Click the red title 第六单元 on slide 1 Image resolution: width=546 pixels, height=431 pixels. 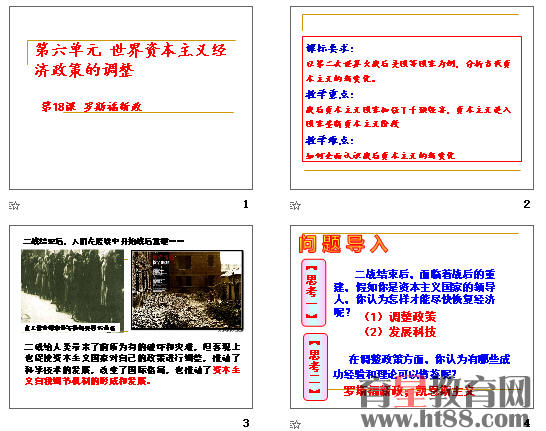click(x=131, y=60)
